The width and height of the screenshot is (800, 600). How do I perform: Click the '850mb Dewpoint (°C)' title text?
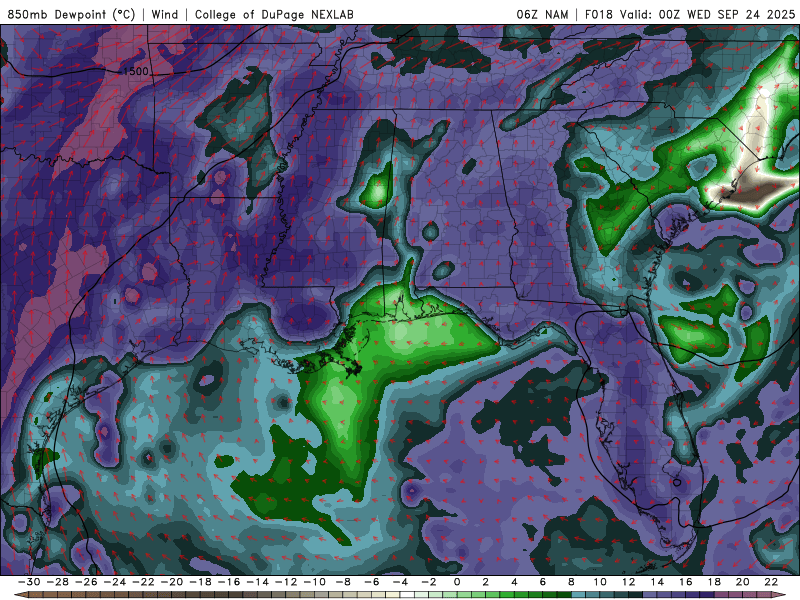pos(71,14)
